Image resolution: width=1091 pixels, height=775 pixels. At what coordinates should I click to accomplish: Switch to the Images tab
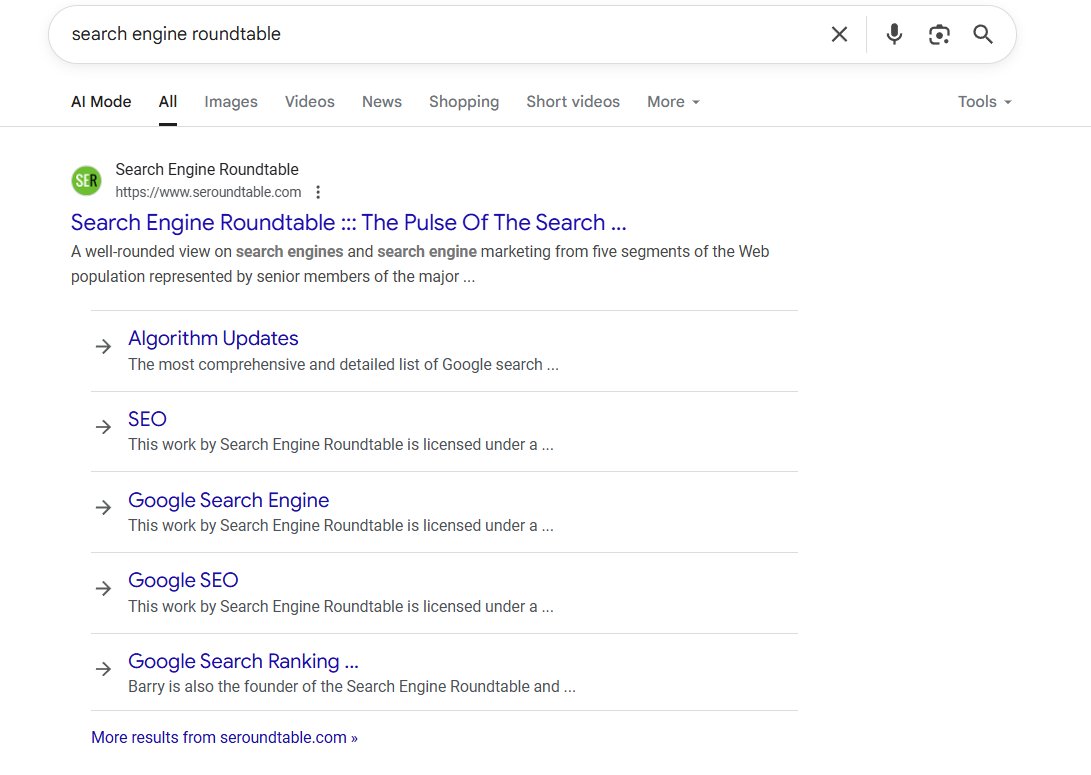pyautogui.click(x=230, y=101)
